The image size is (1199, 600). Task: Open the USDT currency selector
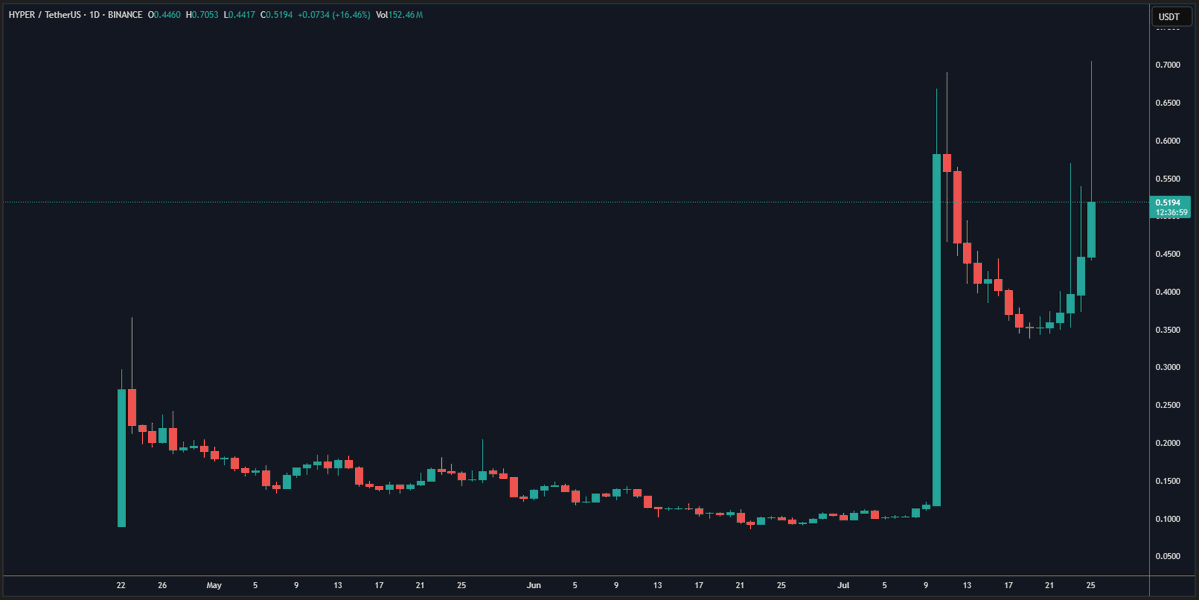pos(1169,16)
